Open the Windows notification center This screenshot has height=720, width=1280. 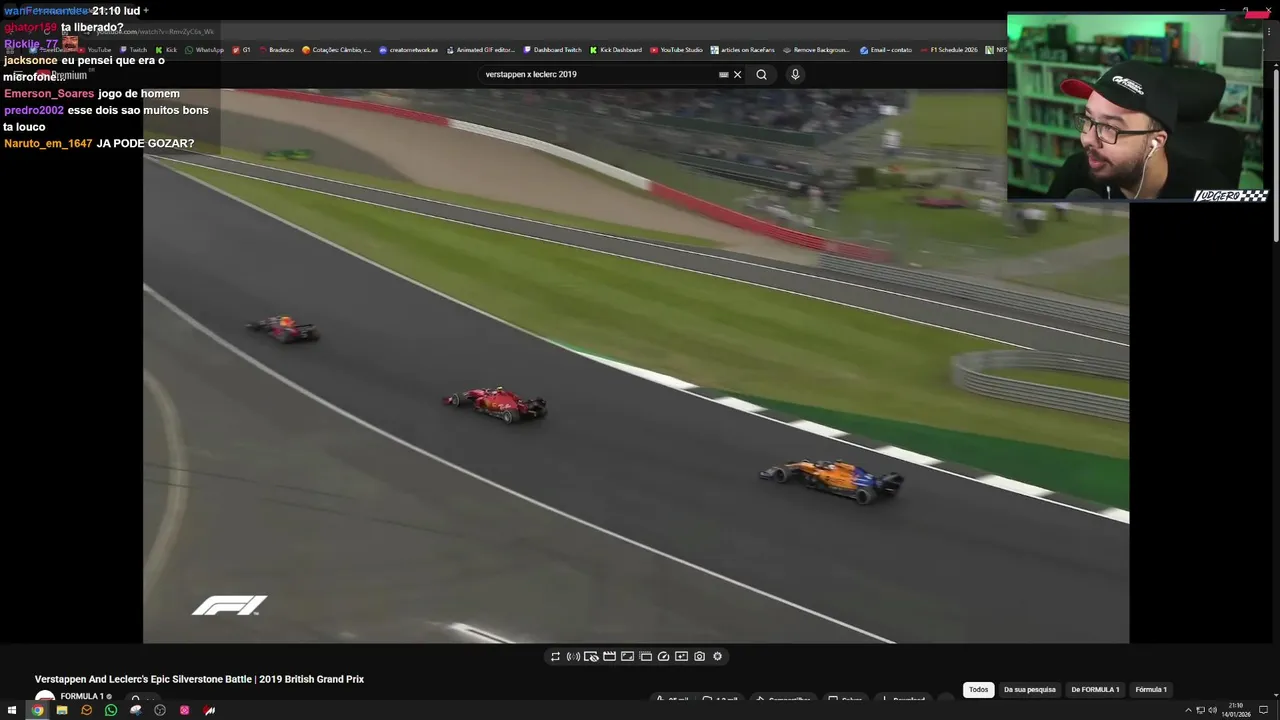pyautogui.click(x=1263, y=710)
